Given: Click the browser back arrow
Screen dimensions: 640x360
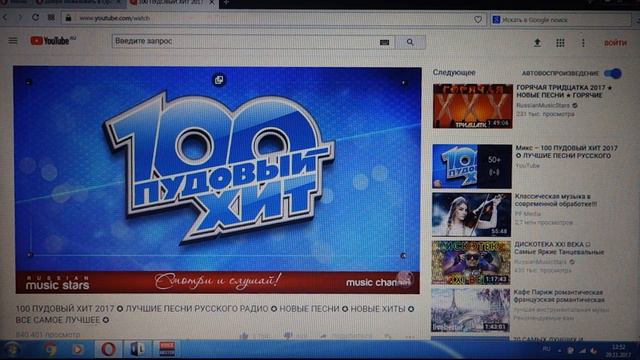Looking at the screenshot, I should coord(5,18).
